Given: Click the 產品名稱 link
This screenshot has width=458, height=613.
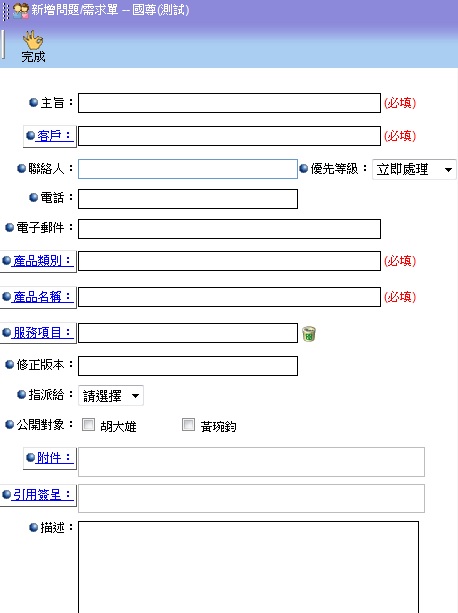Looking at the screenshot, I should (x=38, y=297).
